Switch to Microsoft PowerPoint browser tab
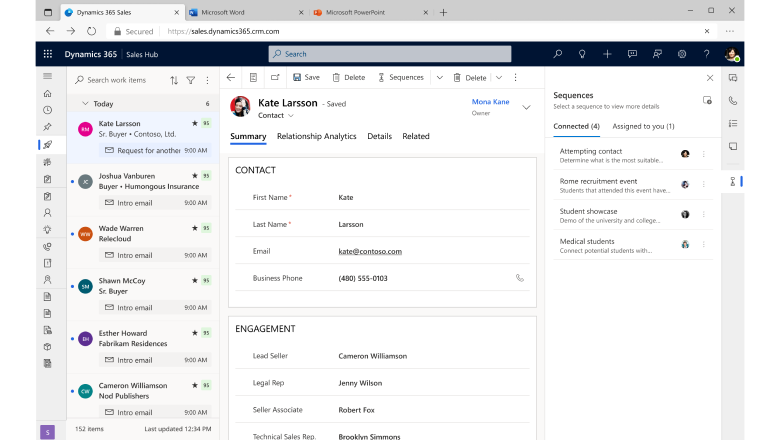Screen dimensions: 780x440 [x=371, y=12]
